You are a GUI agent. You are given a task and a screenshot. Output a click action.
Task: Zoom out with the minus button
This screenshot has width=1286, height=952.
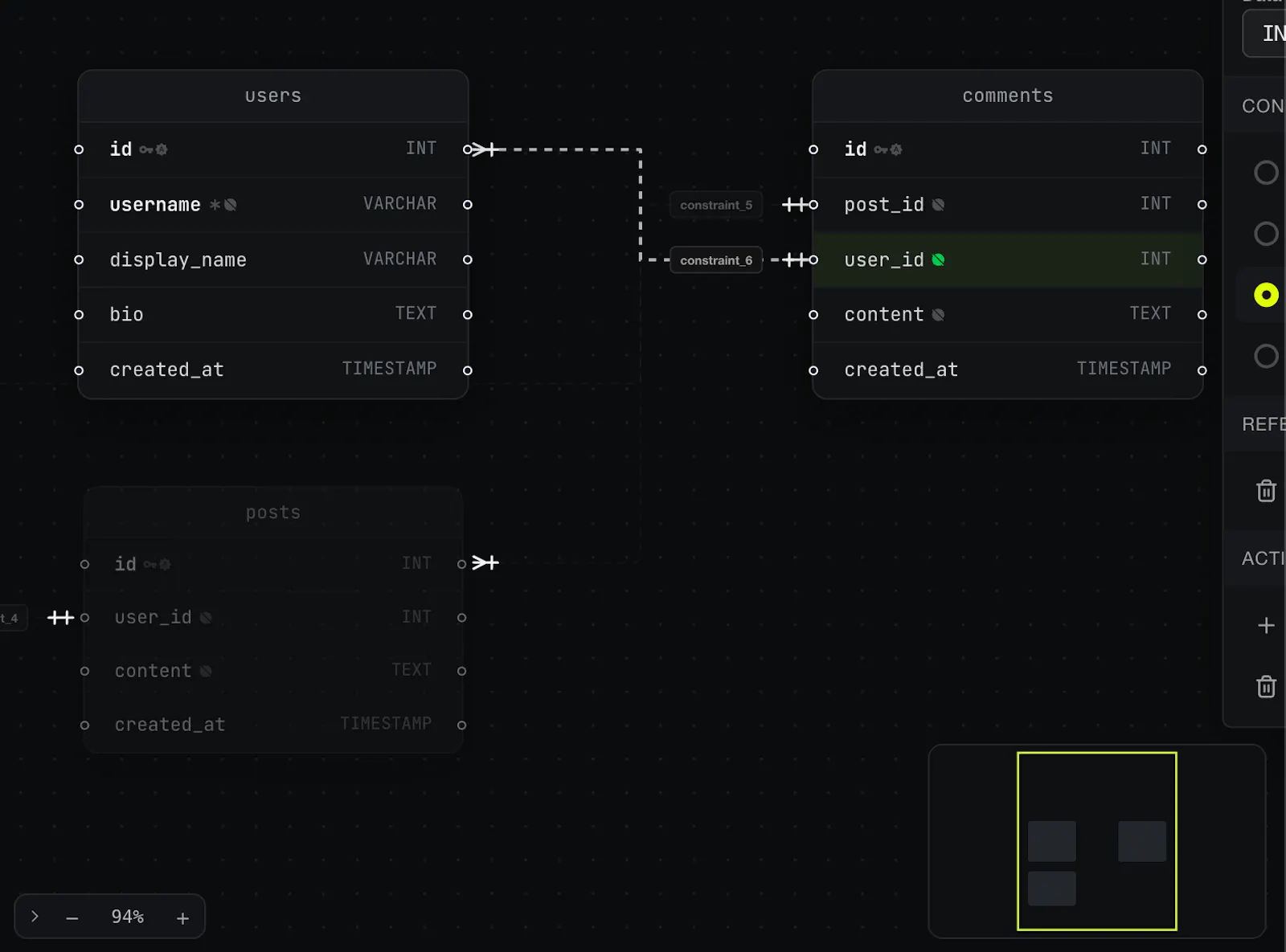[x=72, y=917]
